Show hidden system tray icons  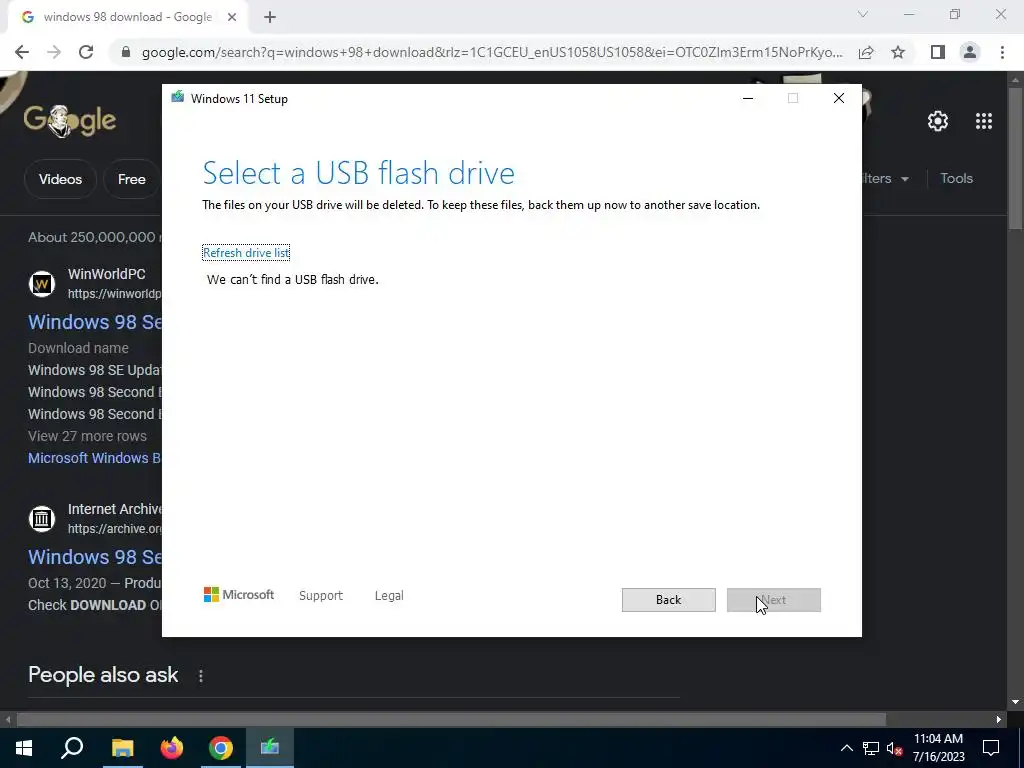(846, 748)
